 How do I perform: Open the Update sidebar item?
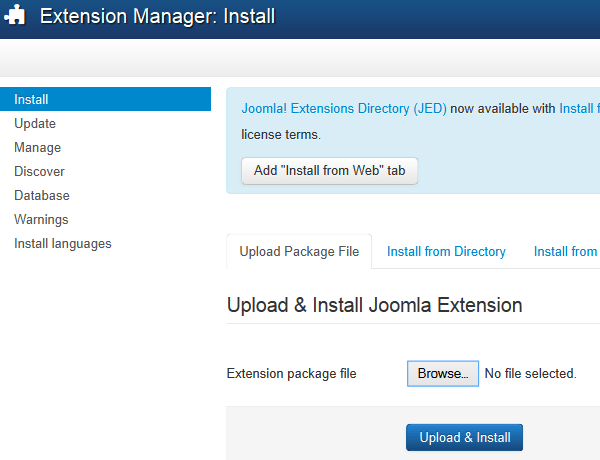point(35,124)
